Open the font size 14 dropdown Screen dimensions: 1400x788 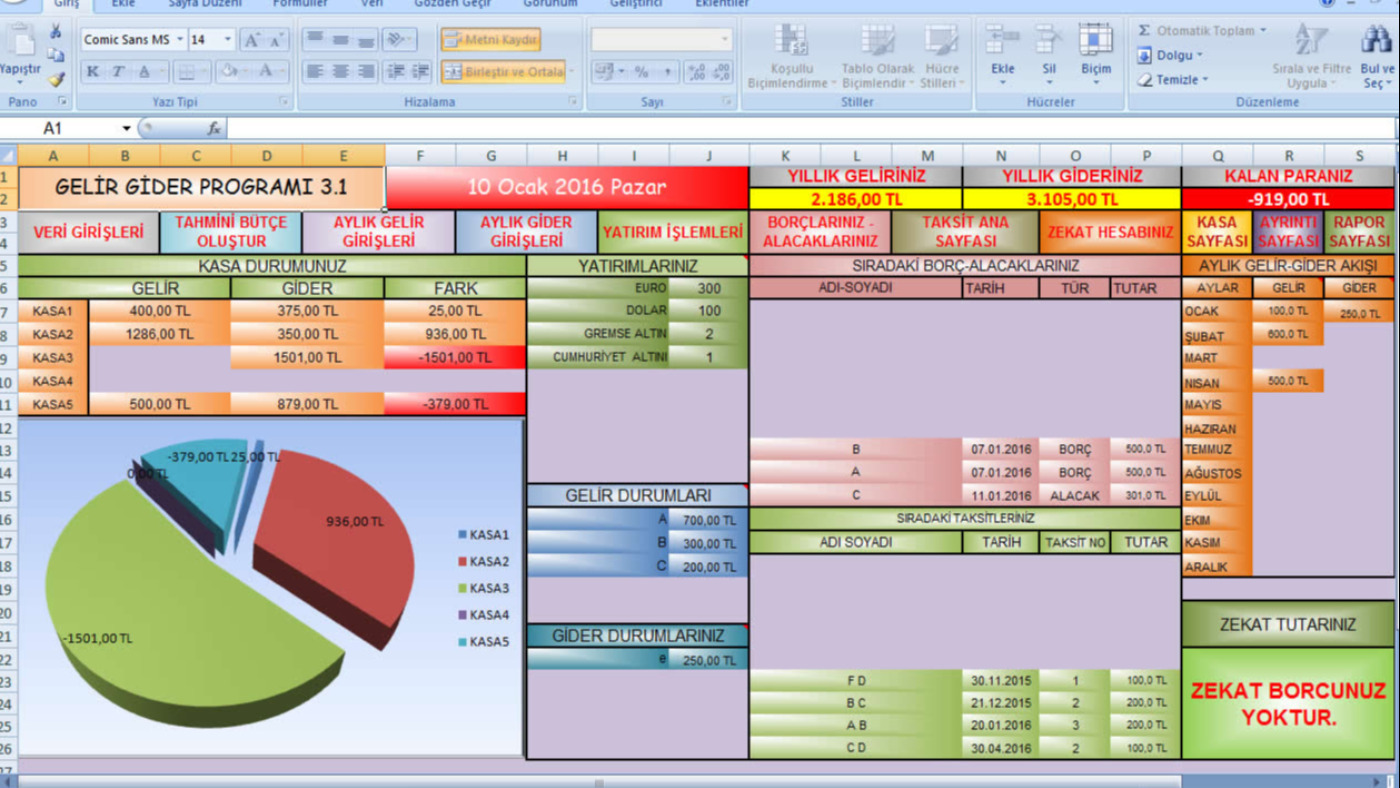pyautogui.click(x=228, y=40)
